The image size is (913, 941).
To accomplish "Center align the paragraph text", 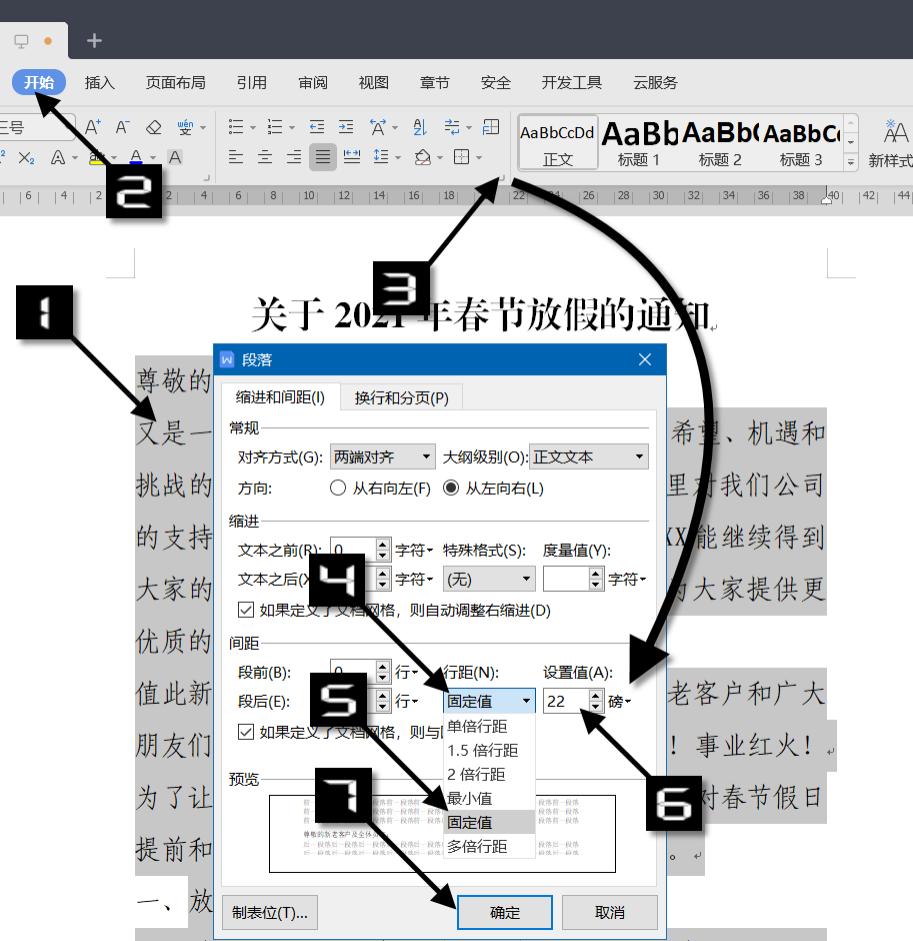I will [263, 157].
